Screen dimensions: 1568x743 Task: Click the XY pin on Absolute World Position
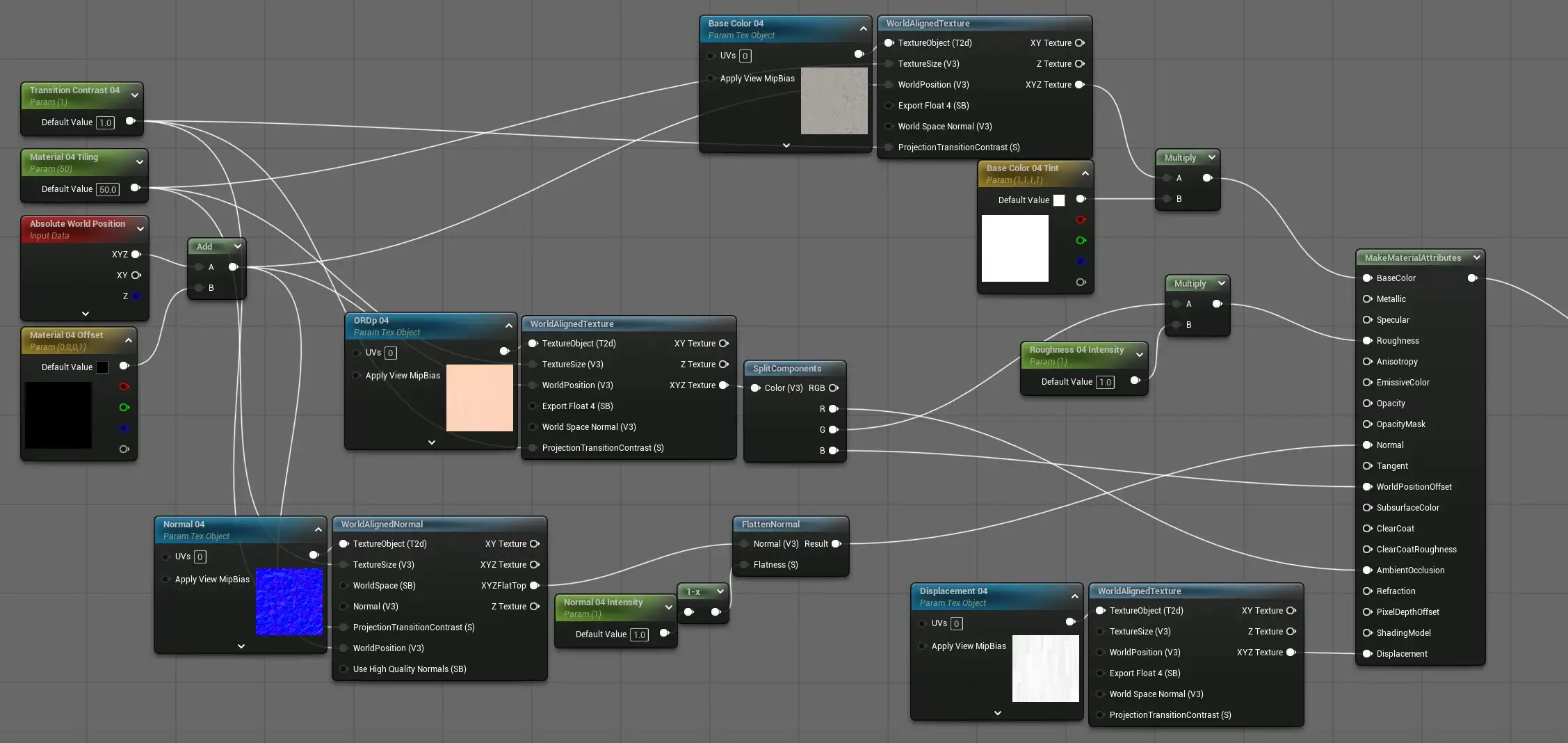136,275
